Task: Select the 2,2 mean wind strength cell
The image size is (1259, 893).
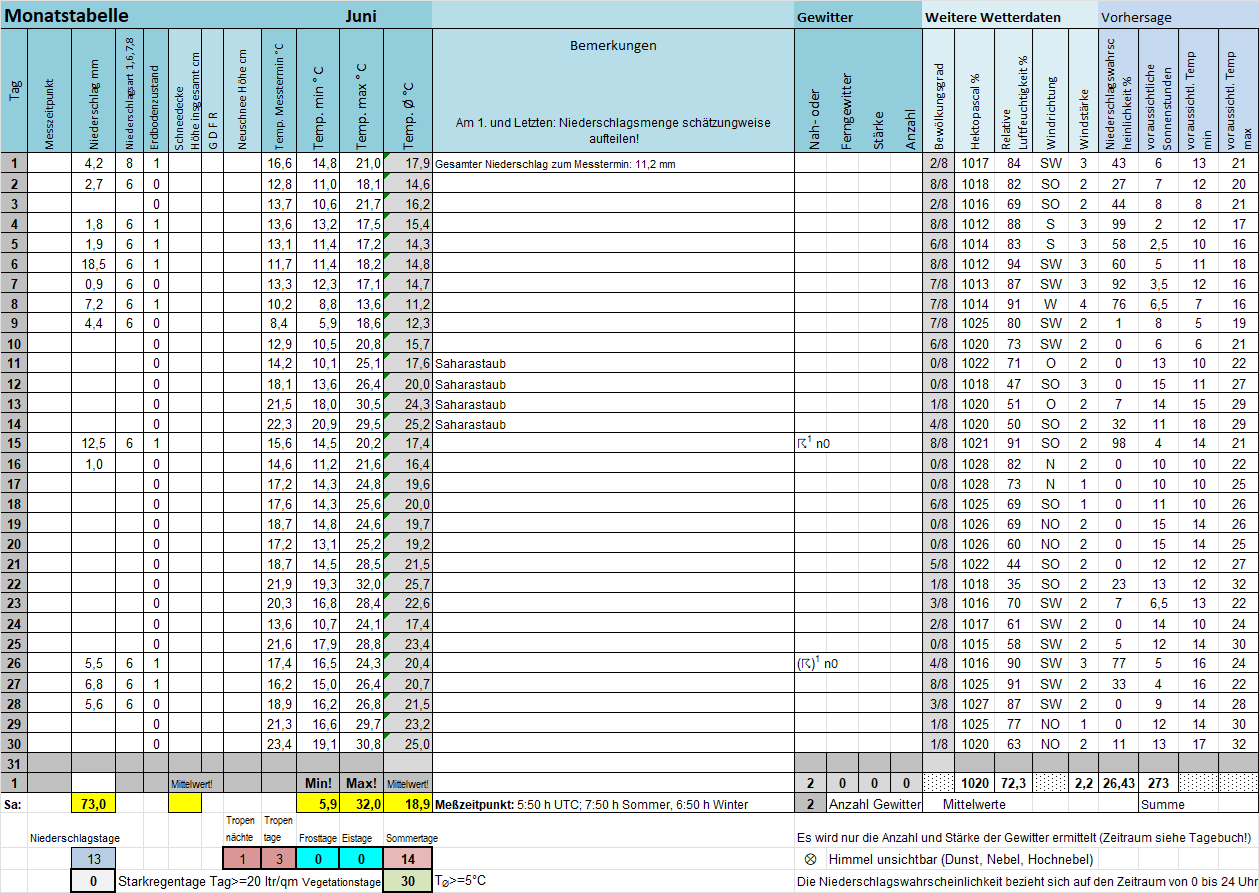Action: coord(1083,783)
